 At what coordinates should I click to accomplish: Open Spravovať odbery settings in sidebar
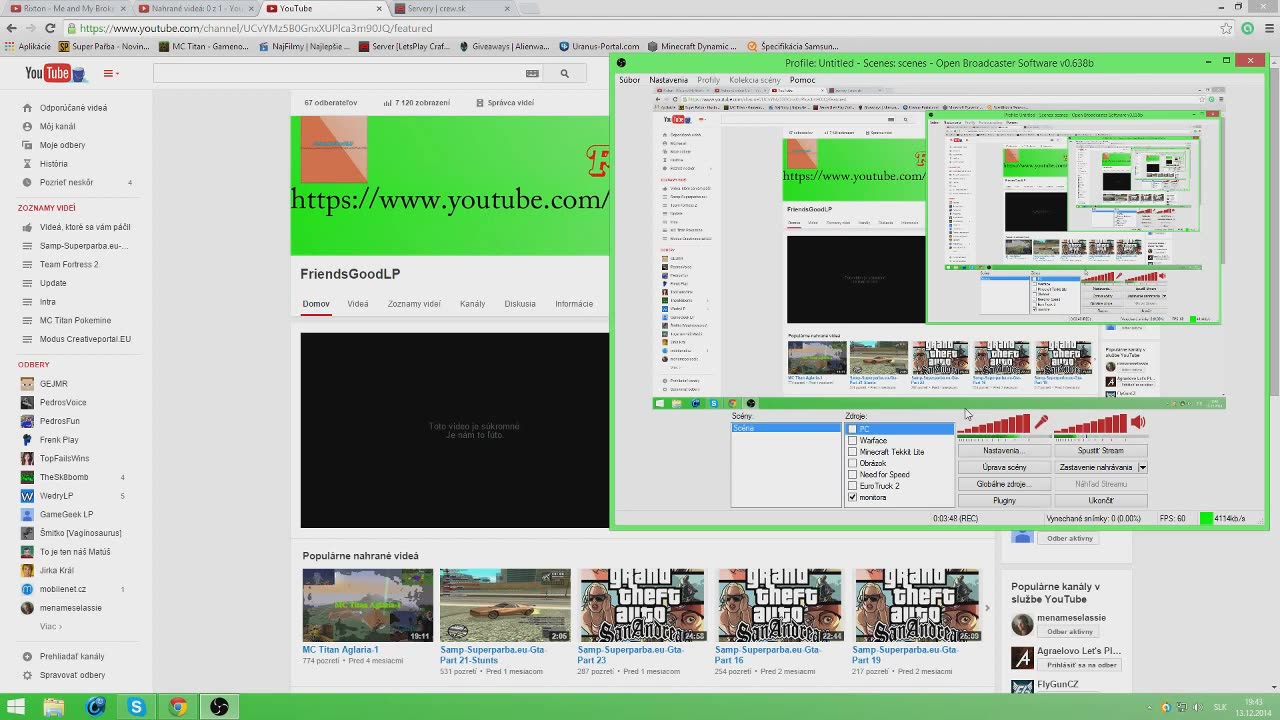pyautogui.click(x=72, y=675)
